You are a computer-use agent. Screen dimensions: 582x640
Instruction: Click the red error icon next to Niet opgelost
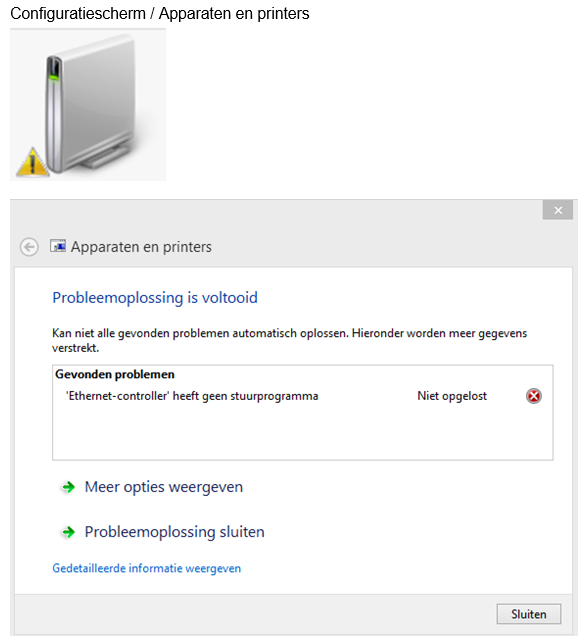(533, 396)
